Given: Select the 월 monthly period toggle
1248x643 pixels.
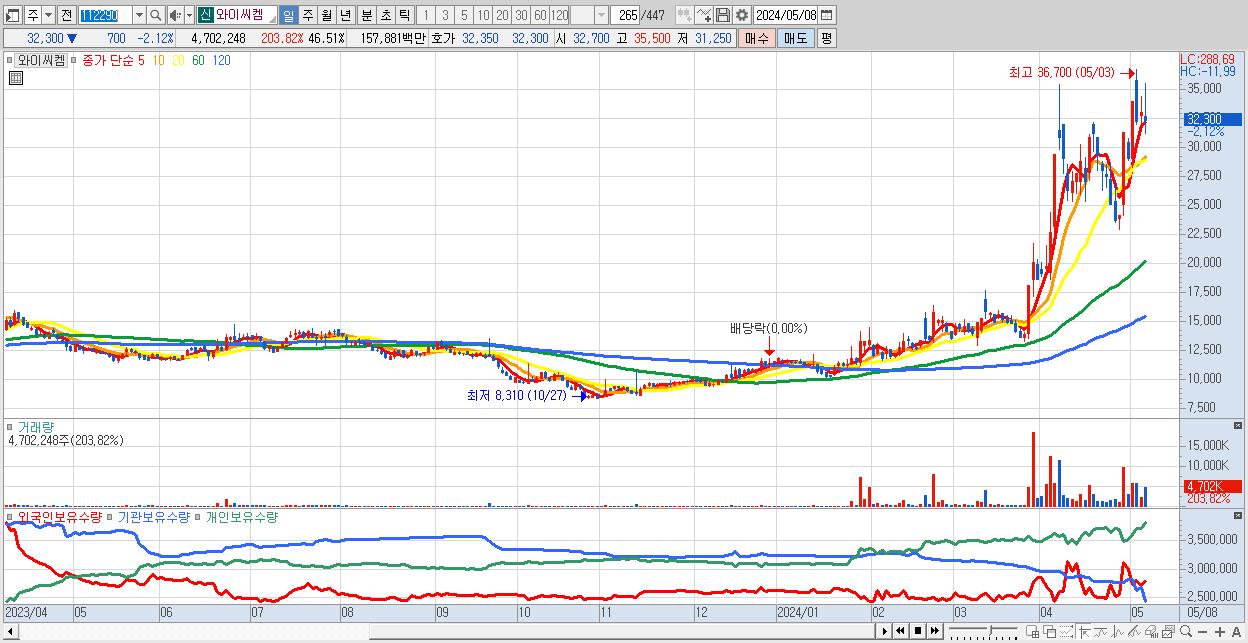Looking at the screenshot, I should click(x=326, y=15).
